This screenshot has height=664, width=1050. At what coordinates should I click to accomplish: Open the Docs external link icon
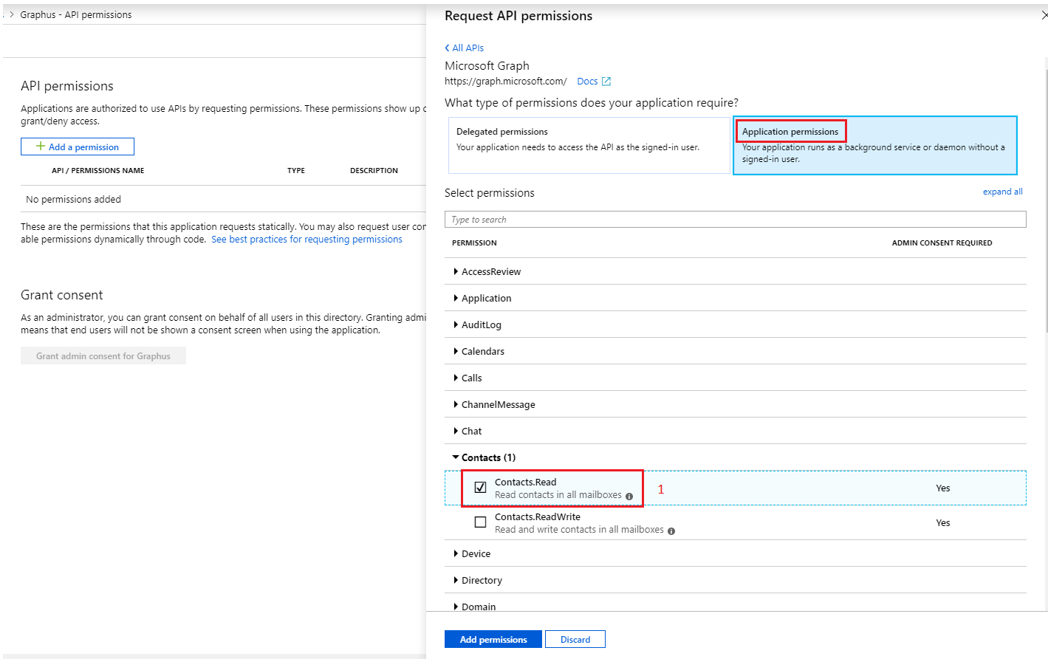[606, 82]
